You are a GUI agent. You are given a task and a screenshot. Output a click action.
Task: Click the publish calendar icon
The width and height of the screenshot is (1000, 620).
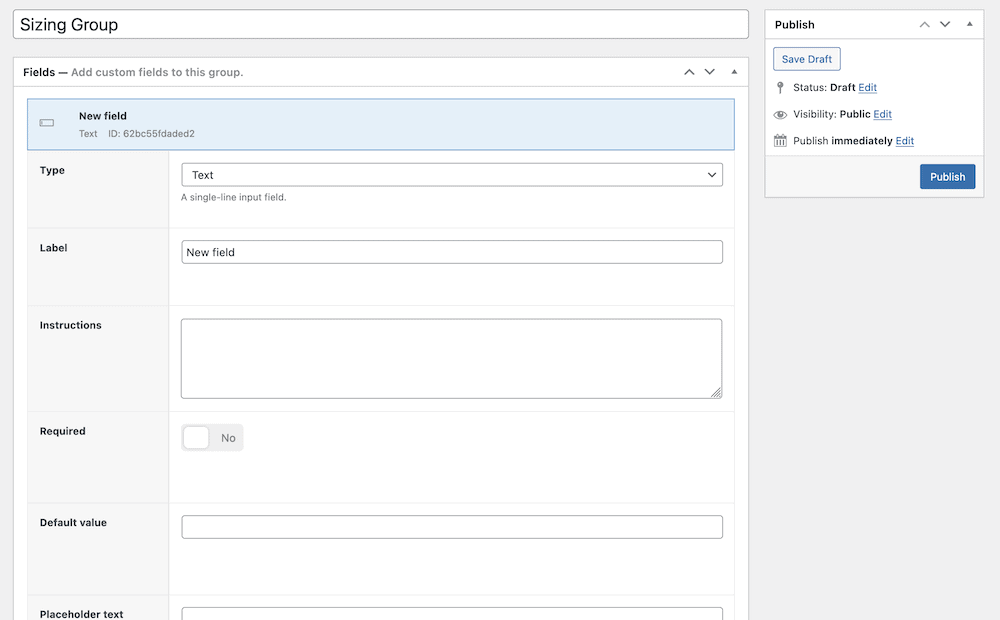pos(780,140)
